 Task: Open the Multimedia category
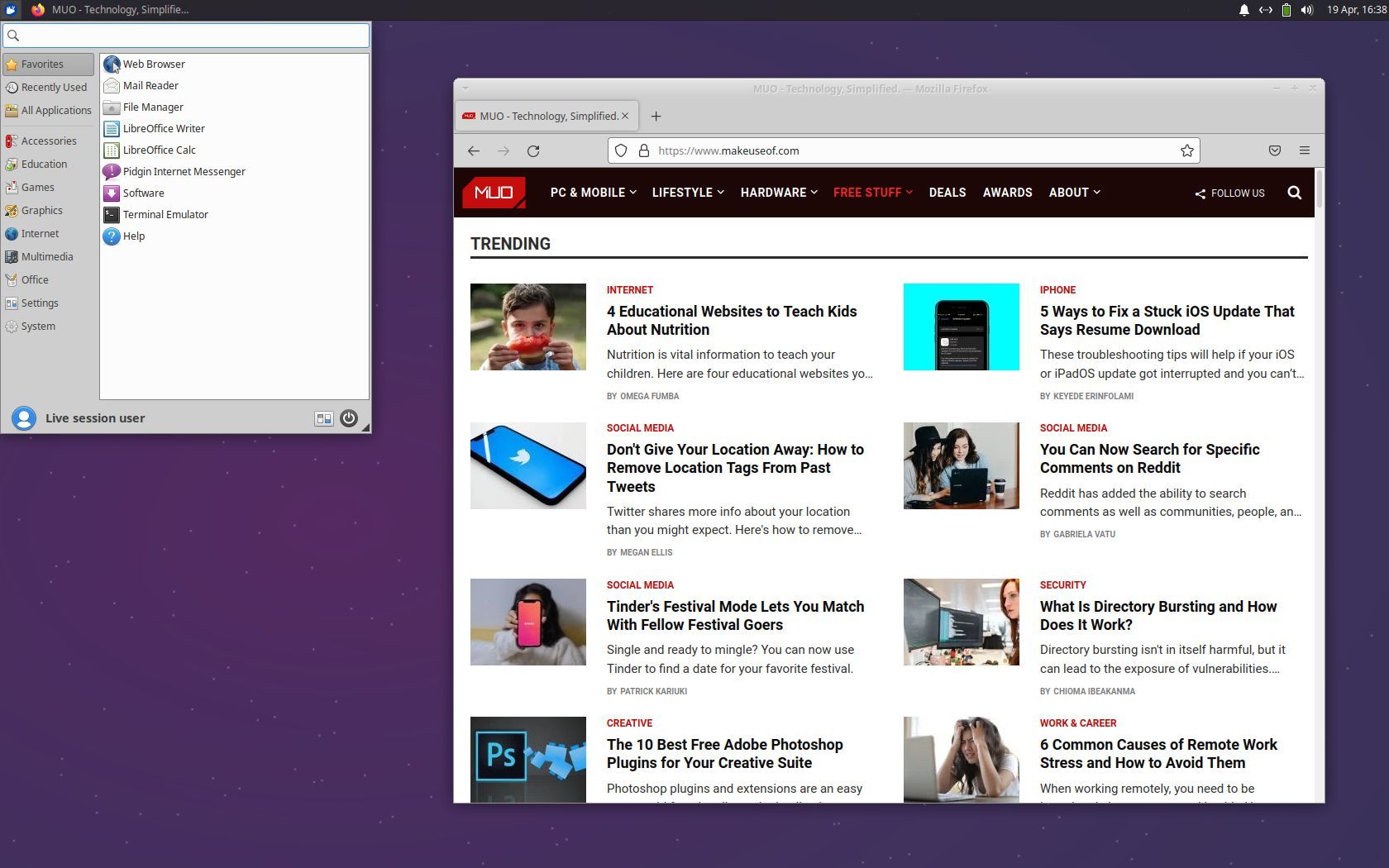tap(46, 257)
